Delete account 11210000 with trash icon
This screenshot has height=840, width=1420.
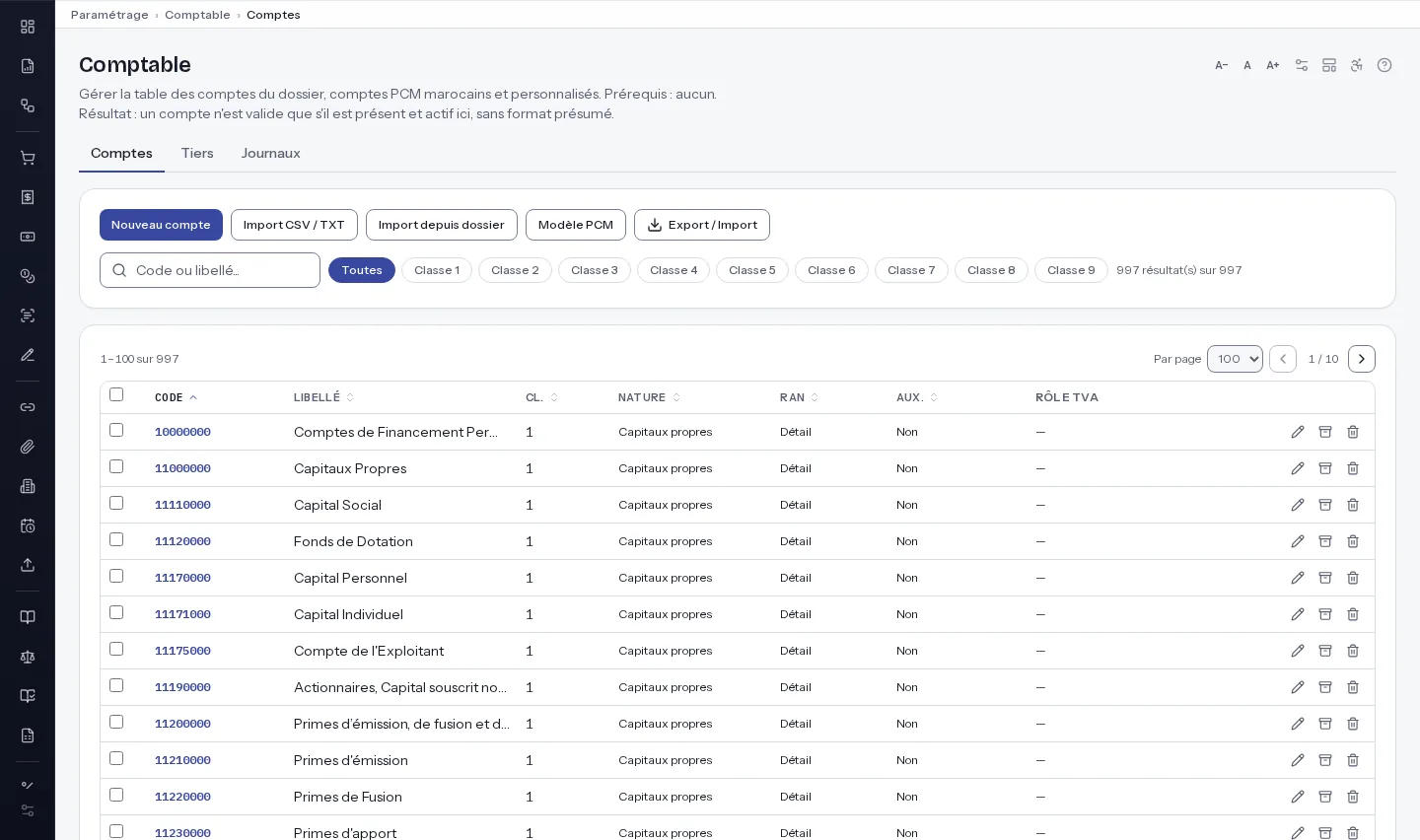click(1353, 760)
